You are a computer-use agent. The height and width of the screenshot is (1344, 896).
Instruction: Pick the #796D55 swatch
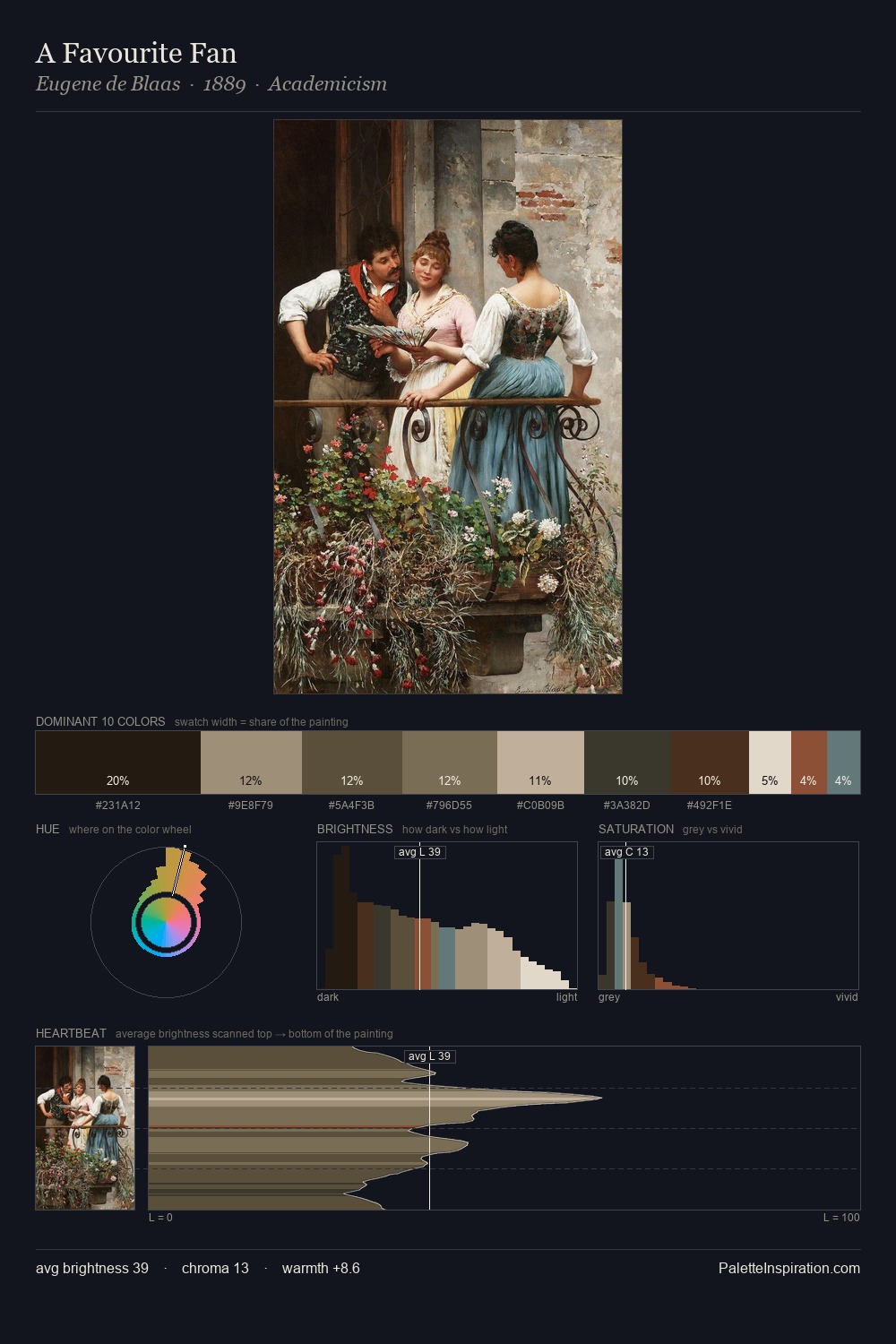point(450,762)
